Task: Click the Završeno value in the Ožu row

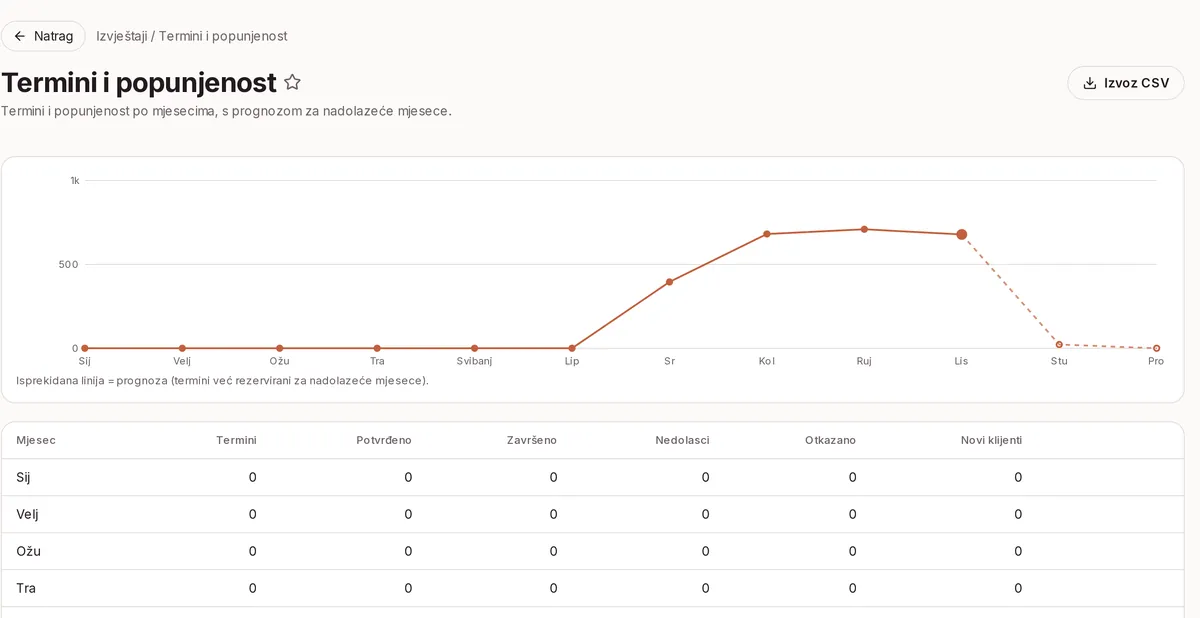Action: 553,551
